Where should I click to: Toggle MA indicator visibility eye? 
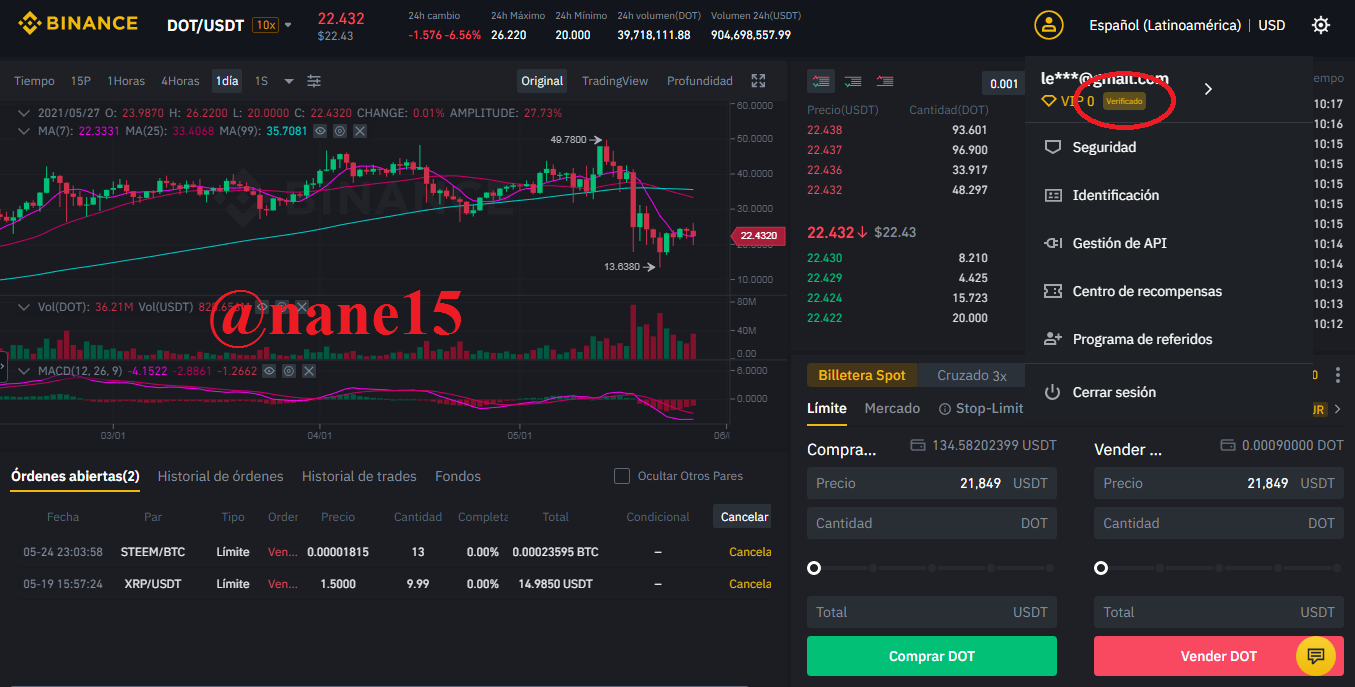pos(320,131)
